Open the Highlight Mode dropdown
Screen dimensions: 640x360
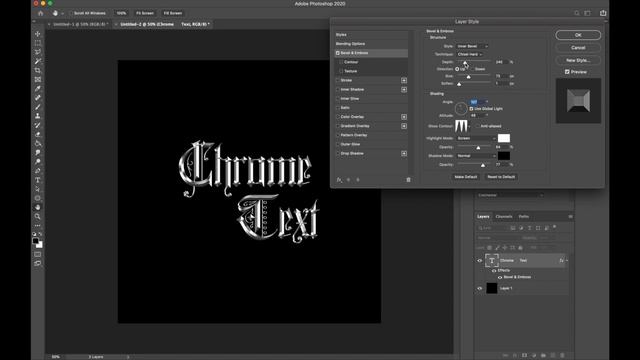pos(476,138)
